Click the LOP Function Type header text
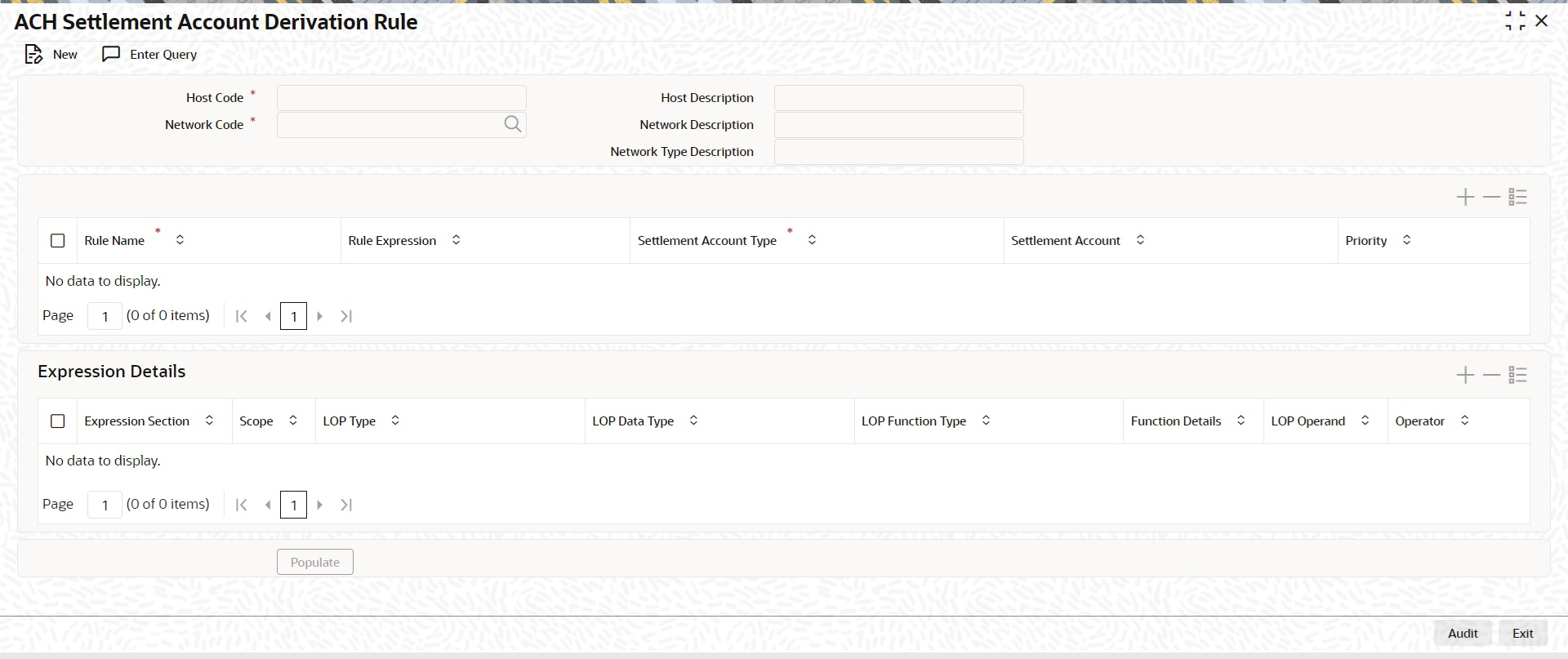The width and height of the screenshot is (1568, 659). pyautogui.click(x=914, y=421)
